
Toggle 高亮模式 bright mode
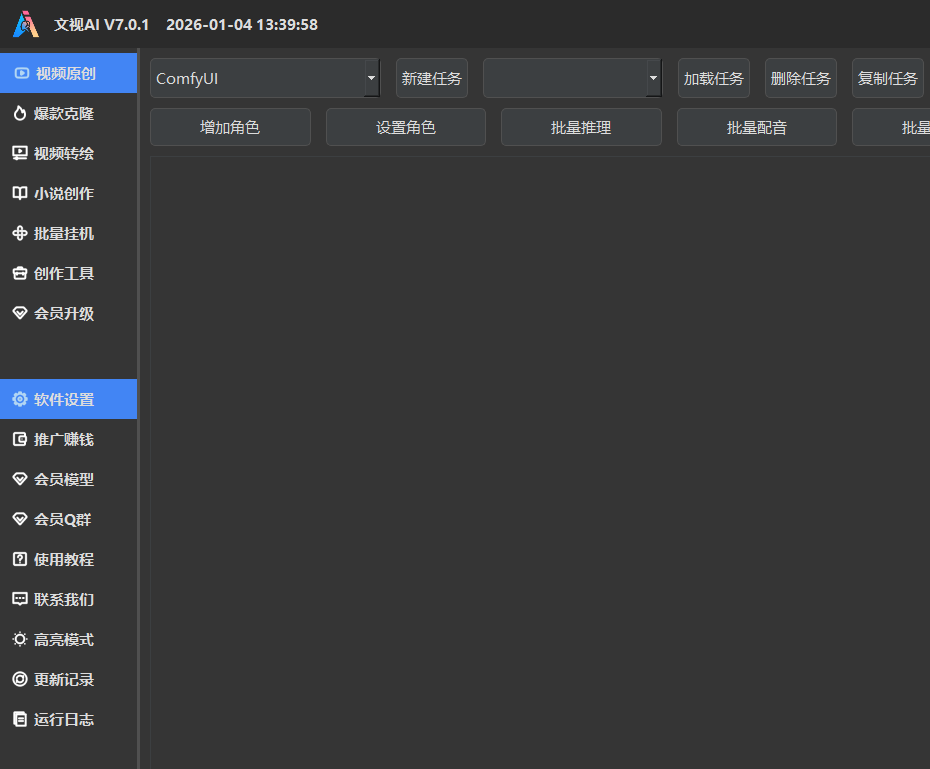pyautogui.click(x=64, y=639)
